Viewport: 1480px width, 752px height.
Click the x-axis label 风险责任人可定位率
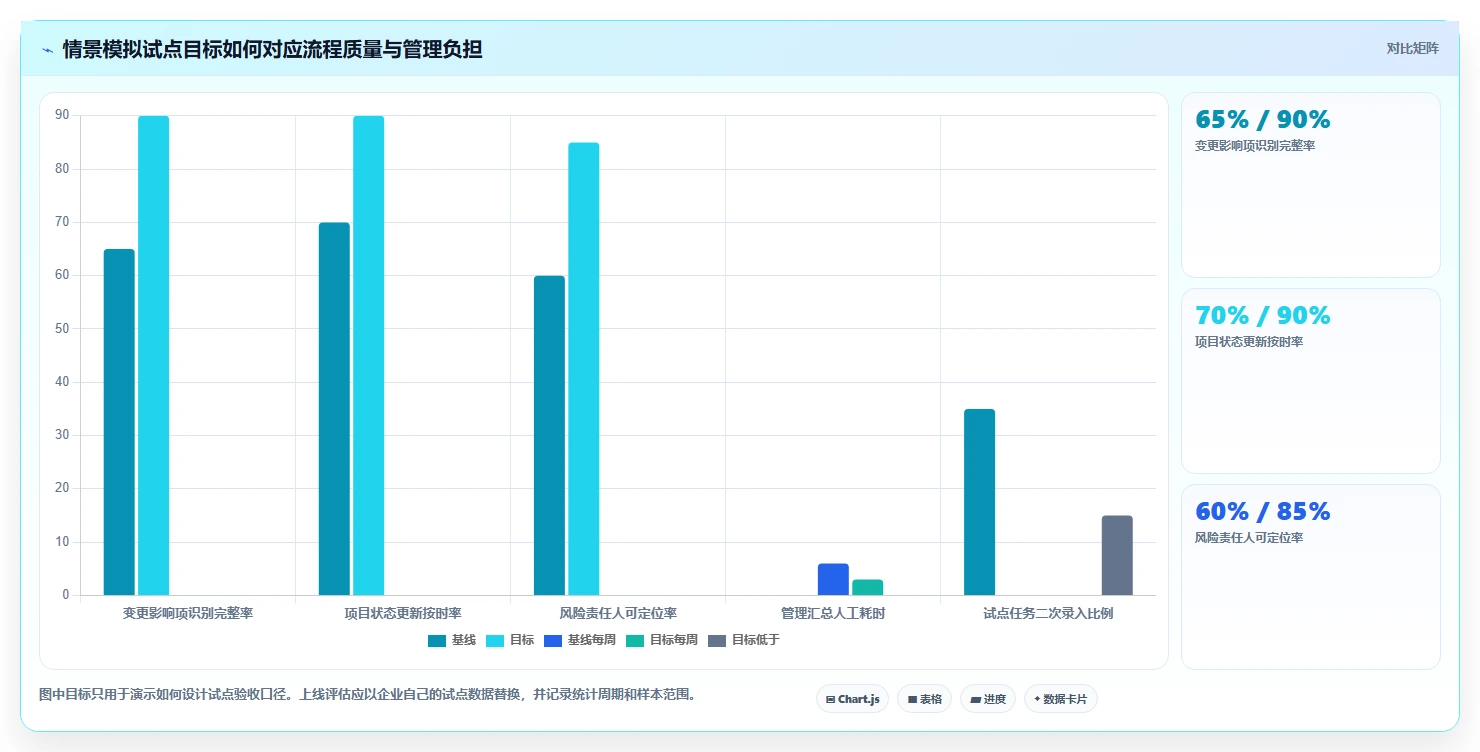click(618, 613)
